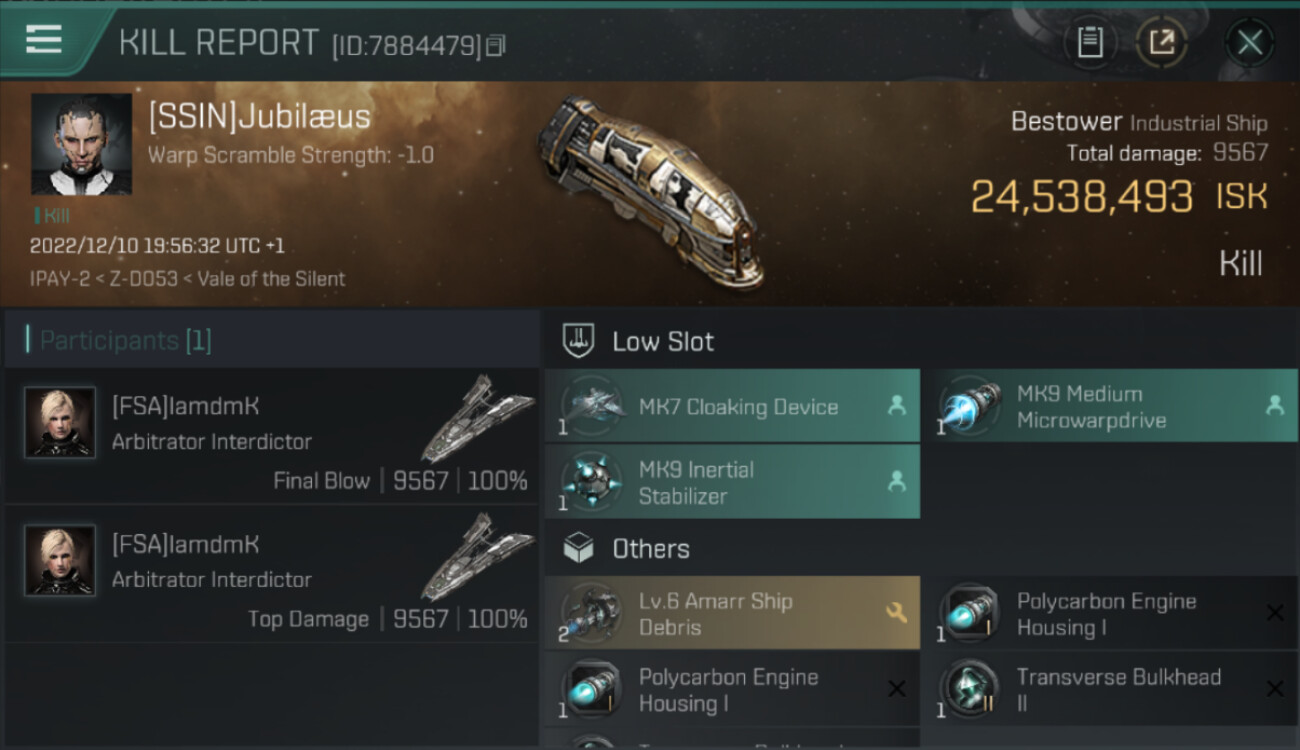Copy the kill report ID
Viewport: 1300px width, 750px height.
496,45
